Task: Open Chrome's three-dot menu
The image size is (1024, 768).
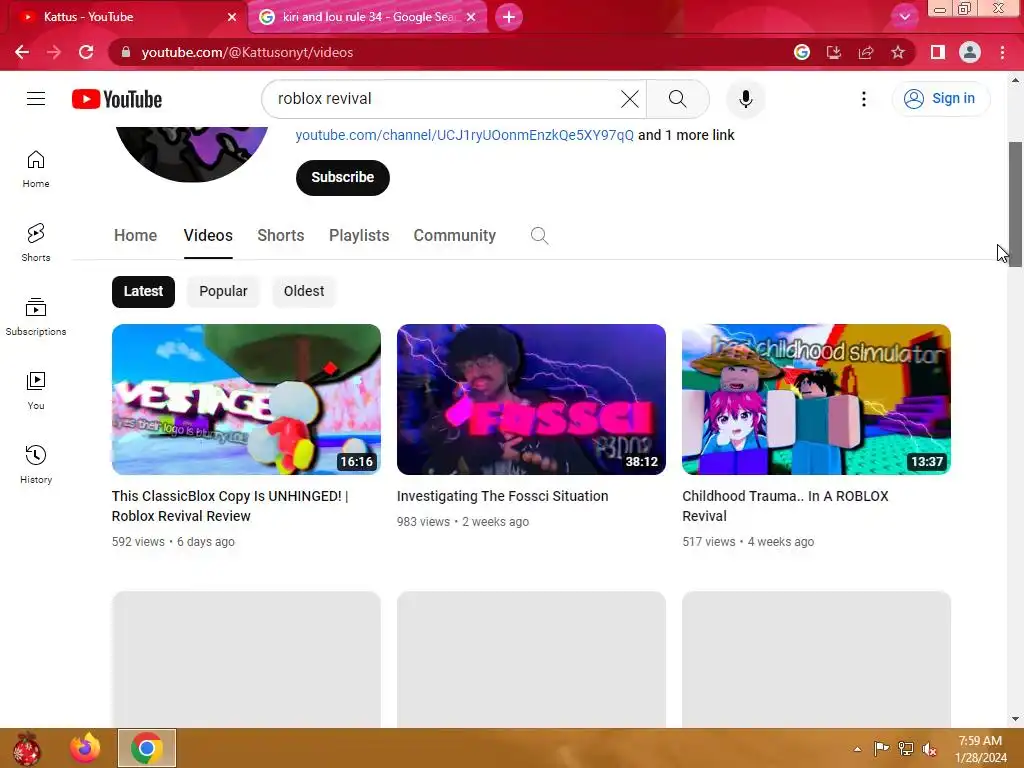Action: click(x=1002, y=52)
